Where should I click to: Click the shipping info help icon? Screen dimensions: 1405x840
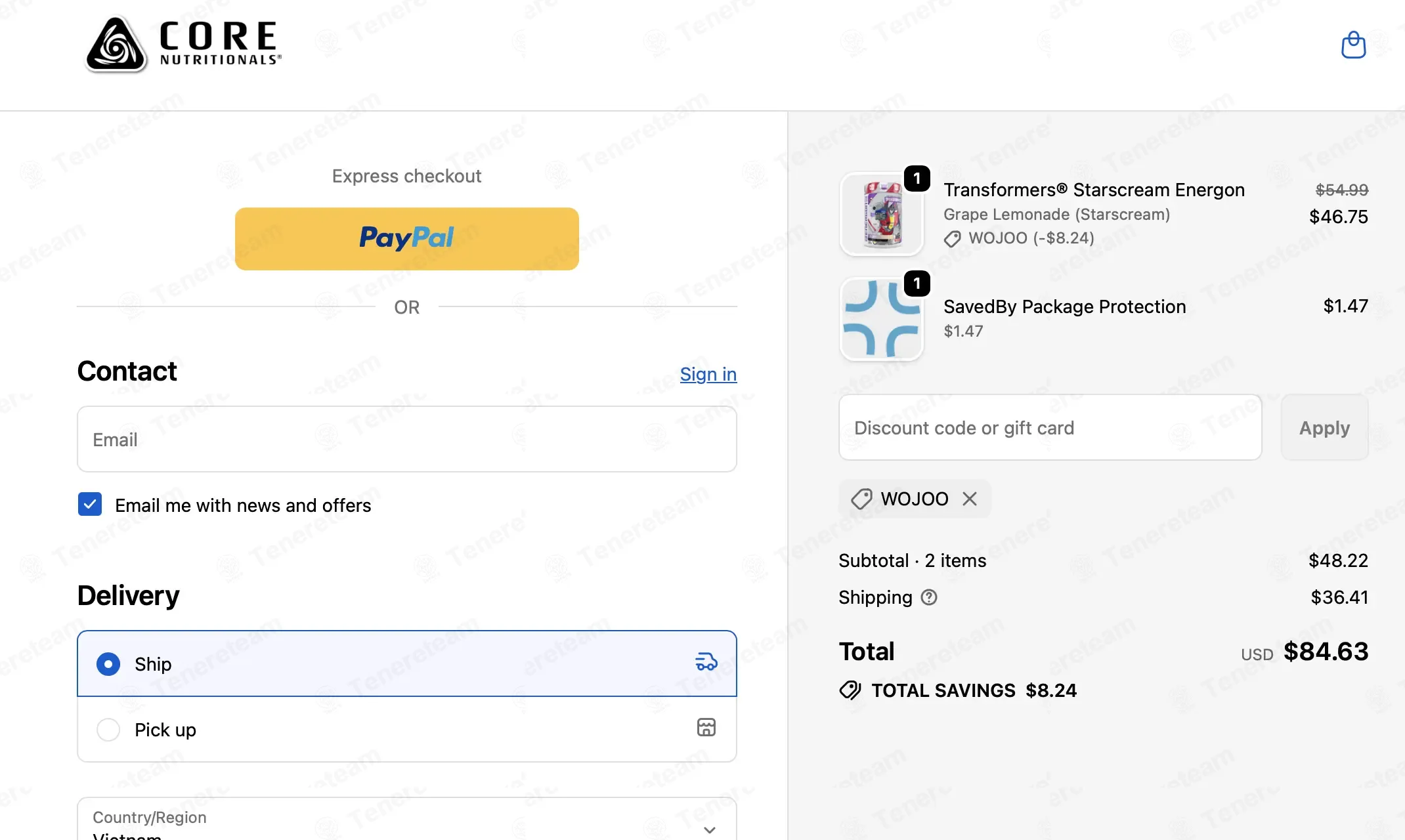coord(929,597)
